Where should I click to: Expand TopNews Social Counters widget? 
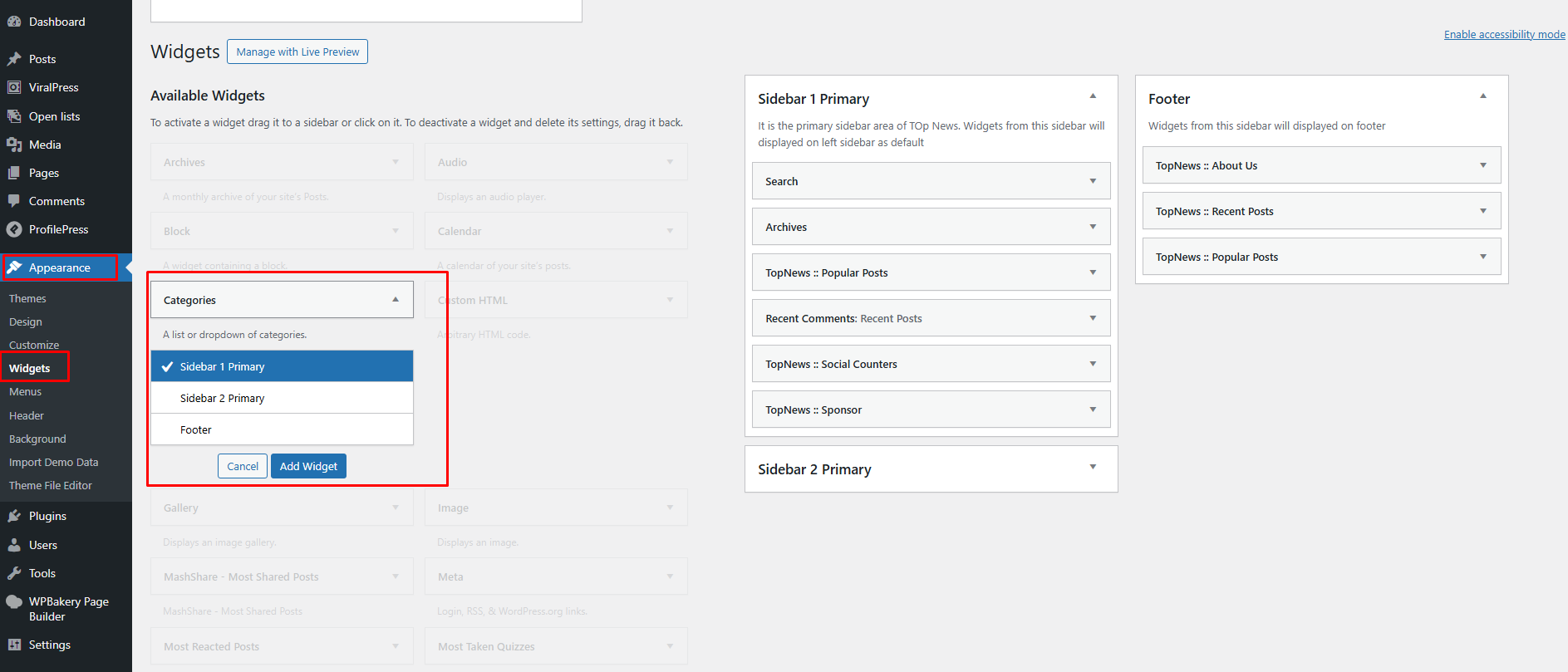tap(1093, 364)
